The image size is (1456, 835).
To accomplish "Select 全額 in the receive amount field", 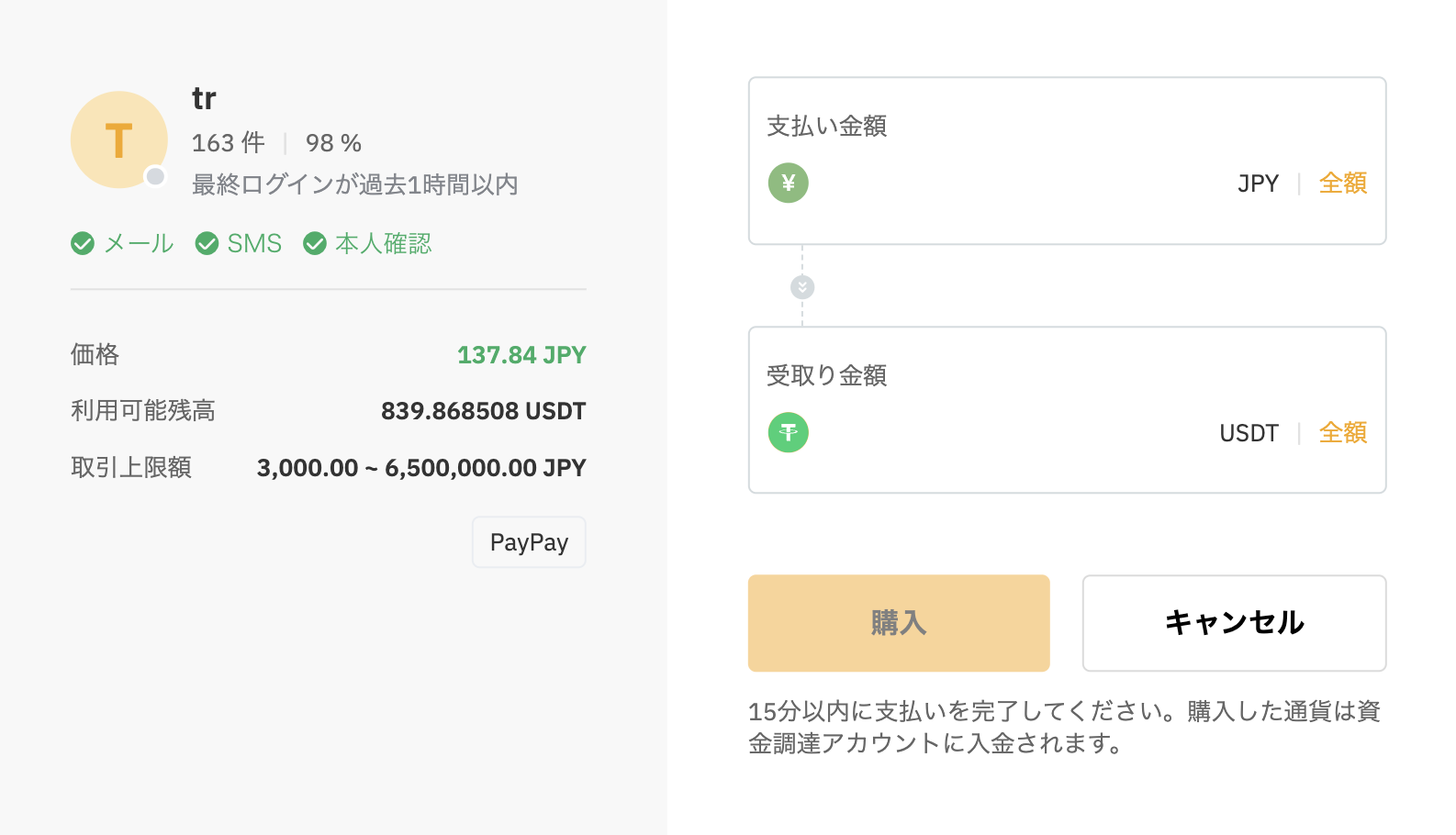I will click(1343, 433).
